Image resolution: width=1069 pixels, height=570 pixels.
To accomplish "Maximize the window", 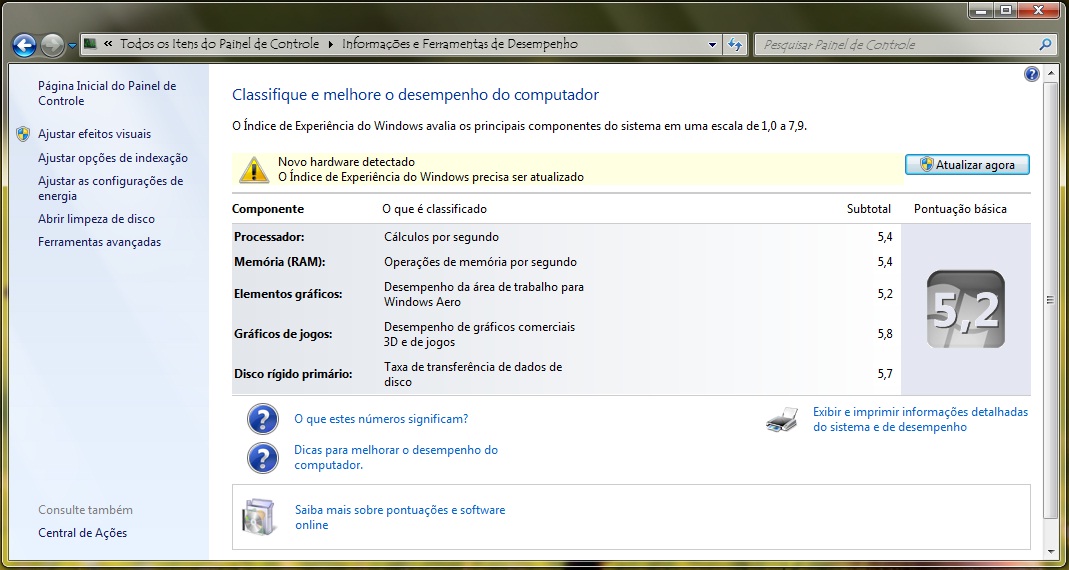I will tap(1006, 10).
